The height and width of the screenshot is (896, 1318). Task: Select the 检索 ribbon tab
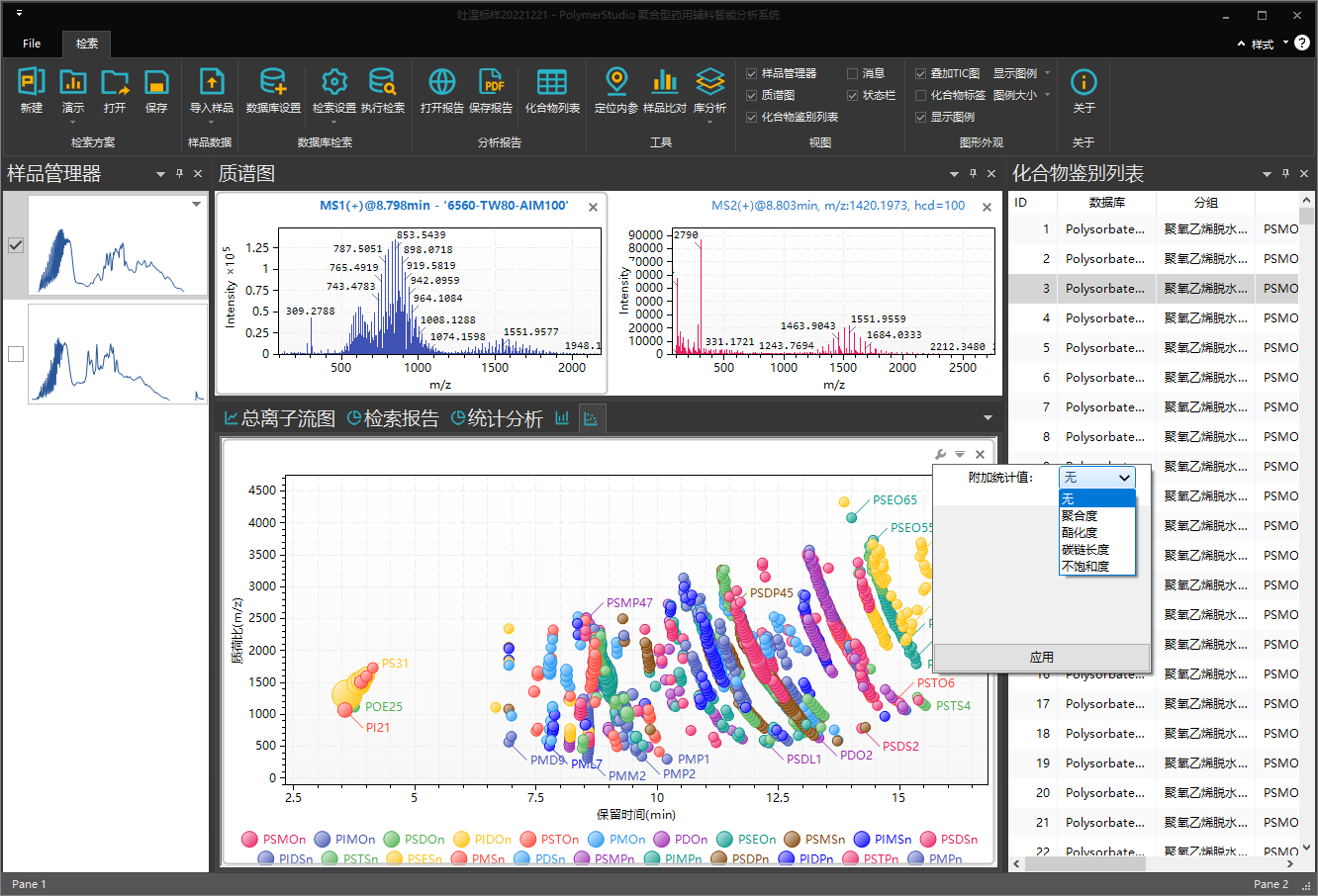point(87,44)
